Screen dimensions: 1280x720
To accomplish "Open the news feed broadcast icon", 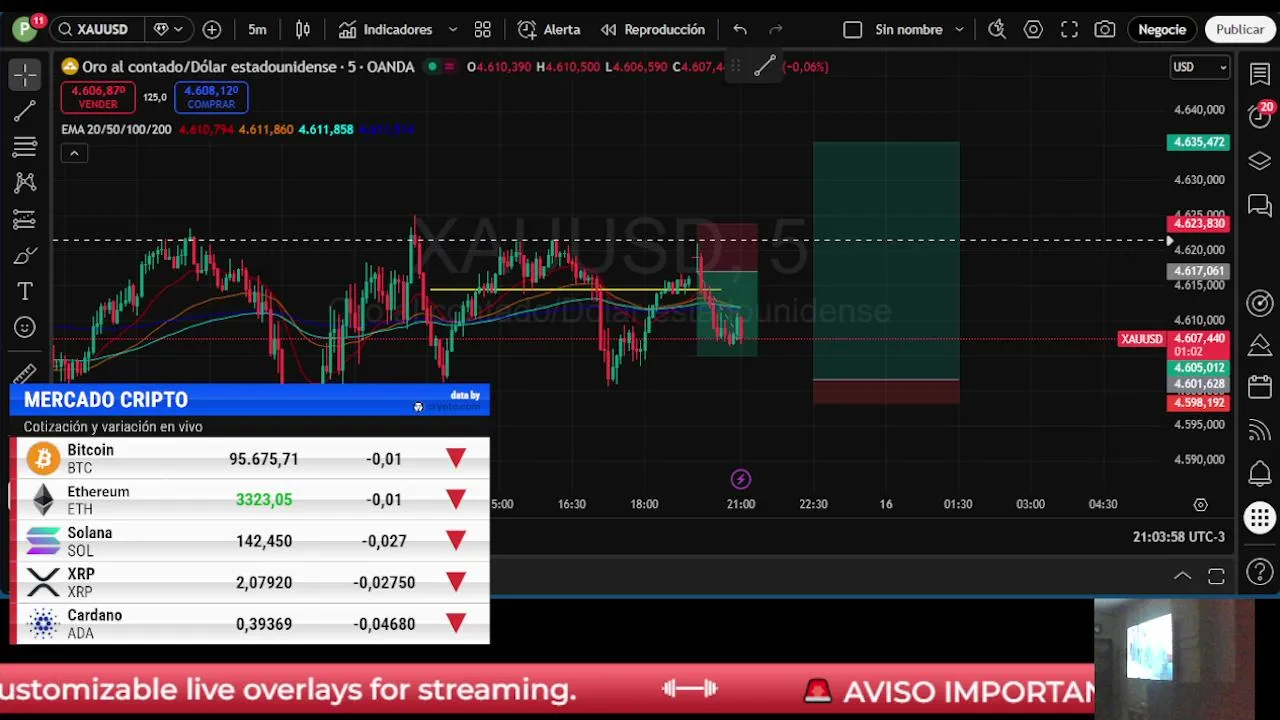I will pyautogui.click(x=1260, y=431).
